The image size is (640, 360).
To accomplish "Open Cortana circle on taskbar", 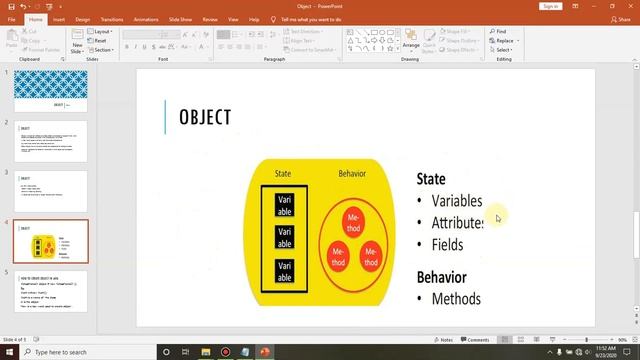I will pos(166,352).
